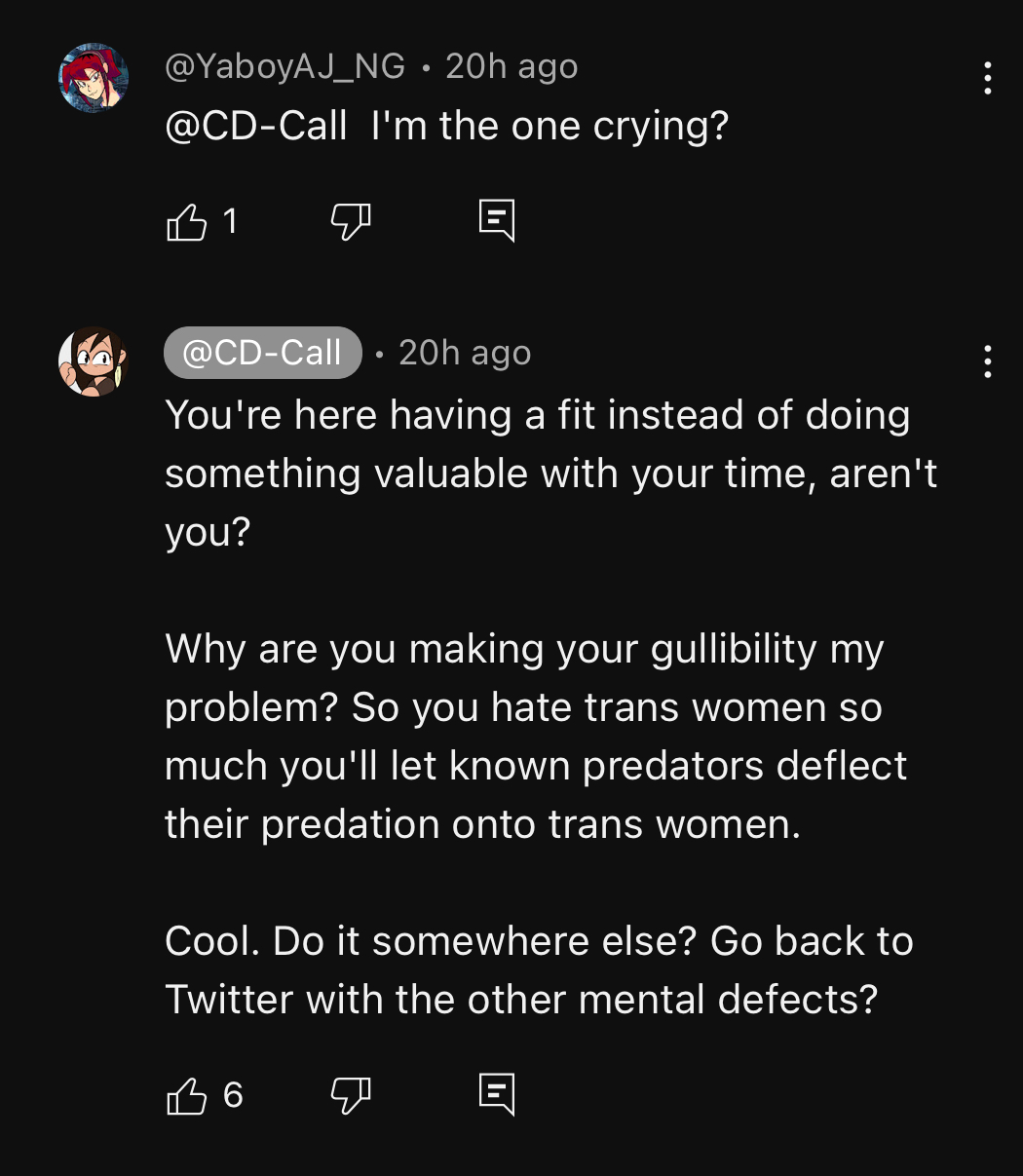Tap the like count 1
Viewport: 1023px width, 1176px height.
pos(230,222)
